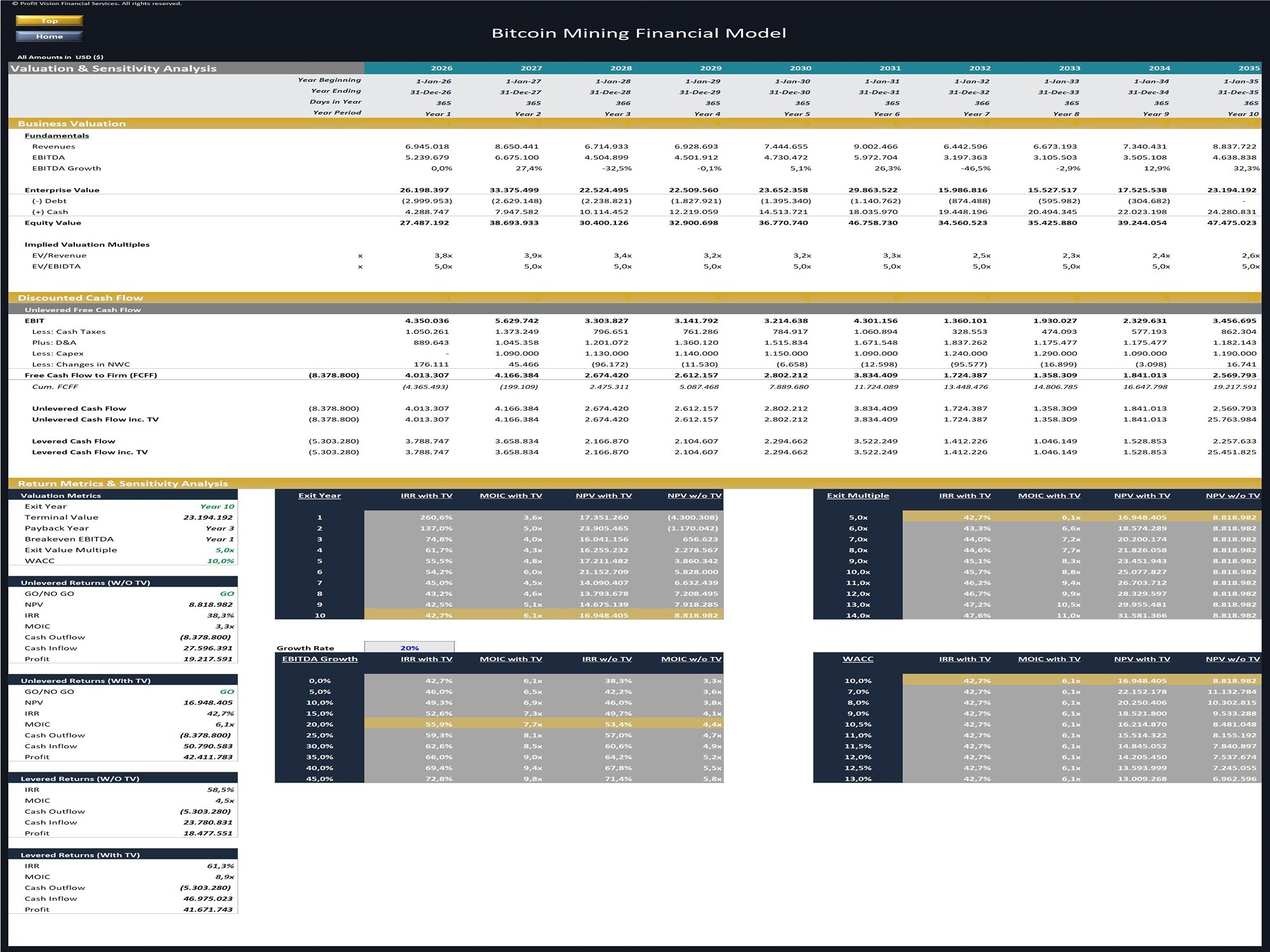Image resolution: width=1270 pixels, height=952 pixels.
Task: Click the Return Metrics & Sensitivity Analysis banner
Action: (x=124, y=483)
